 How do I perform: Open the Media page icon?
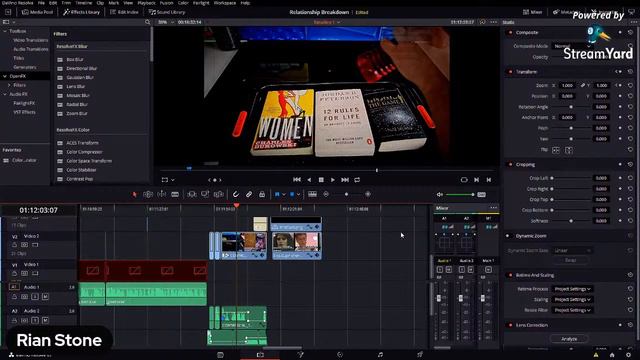(x=220, y=355)
